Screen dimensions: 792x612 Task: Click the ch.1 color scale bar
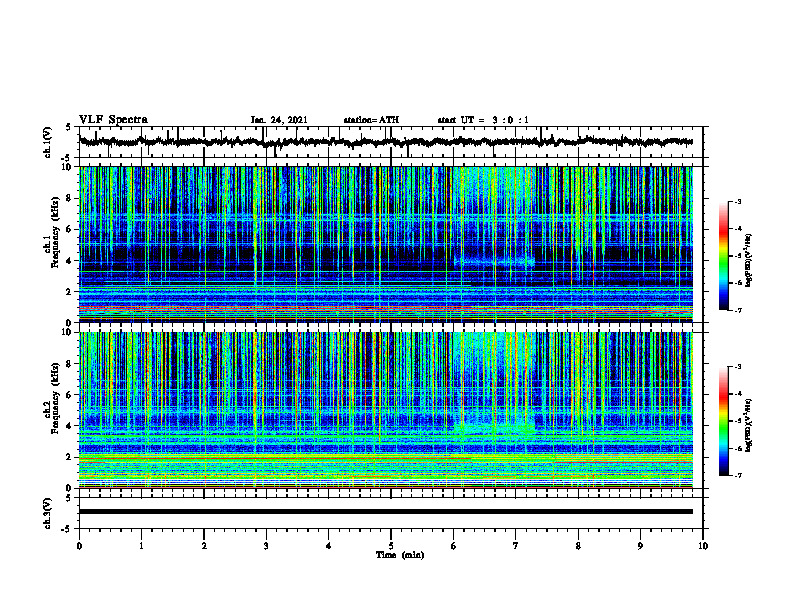point(723,256)
